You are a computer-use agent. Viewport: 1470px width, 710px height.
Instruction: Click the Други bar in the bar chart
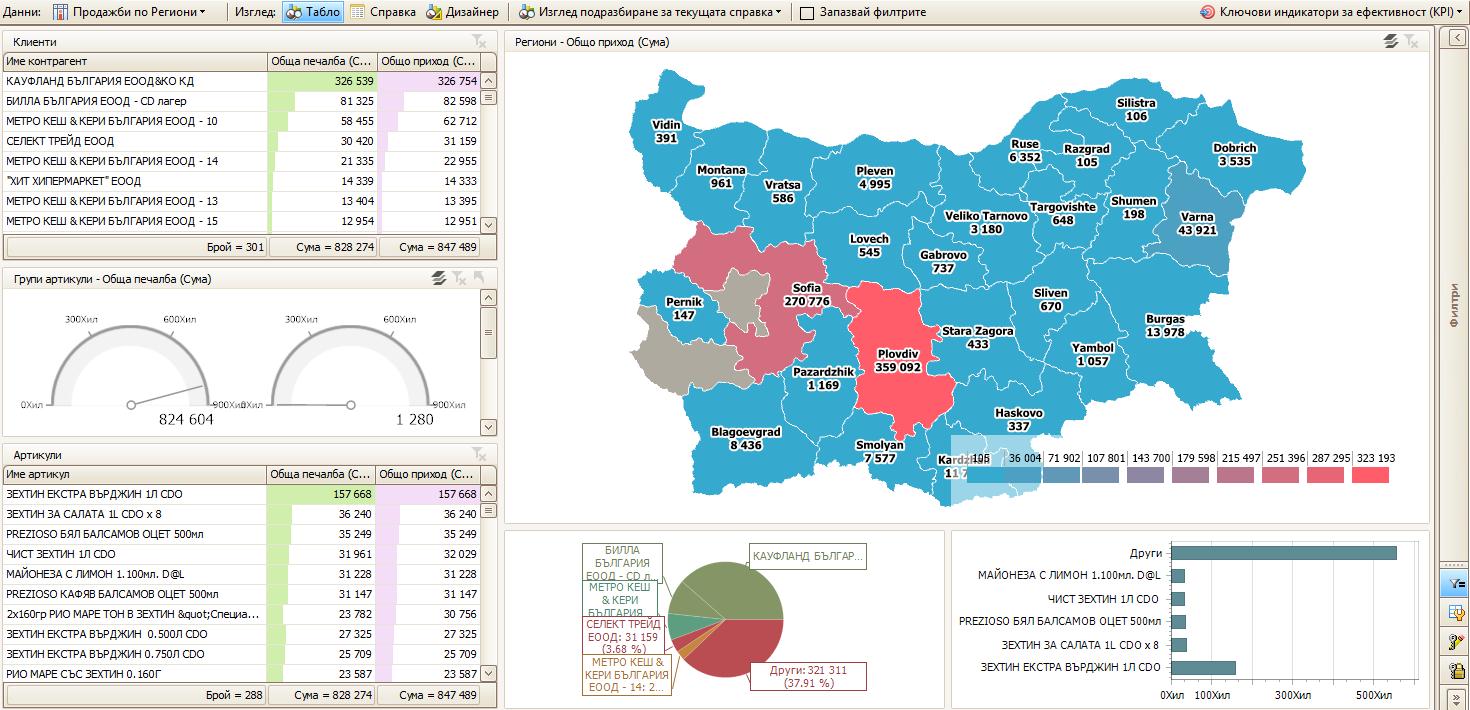(x=1283, y=553)
